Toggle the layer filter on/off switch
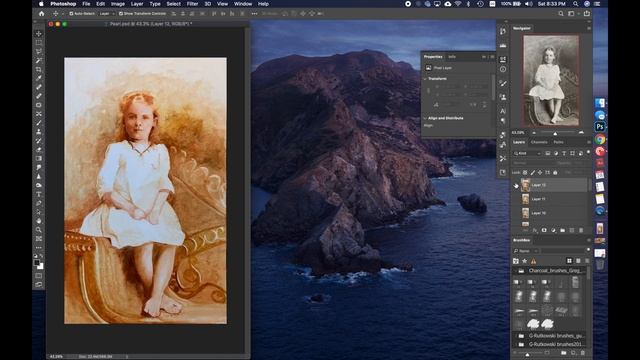The width and height of the screenshot is (640, 360). tap(588, 153)
